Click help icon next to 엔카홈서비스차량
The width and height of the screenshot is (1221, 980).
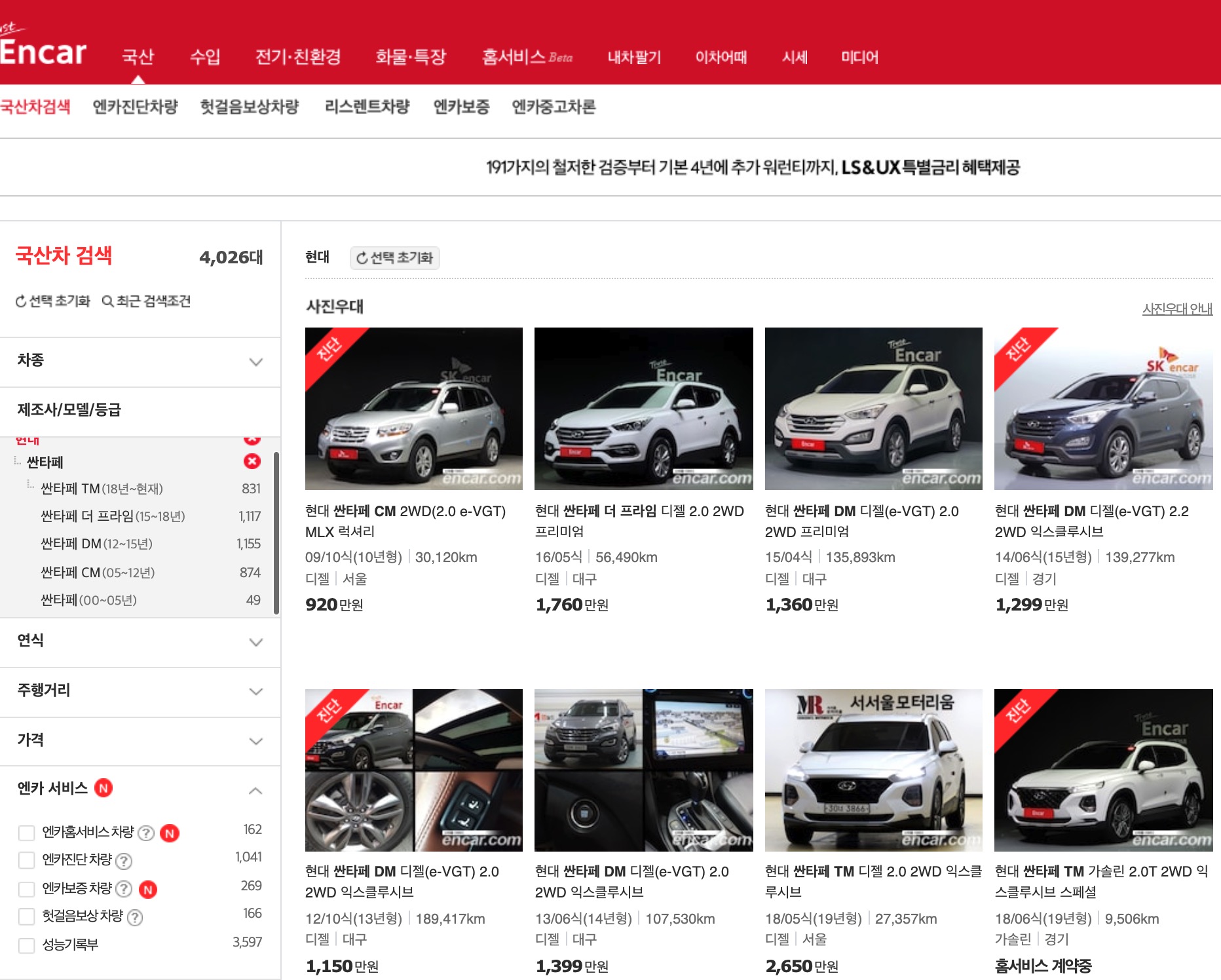[146, 833]
